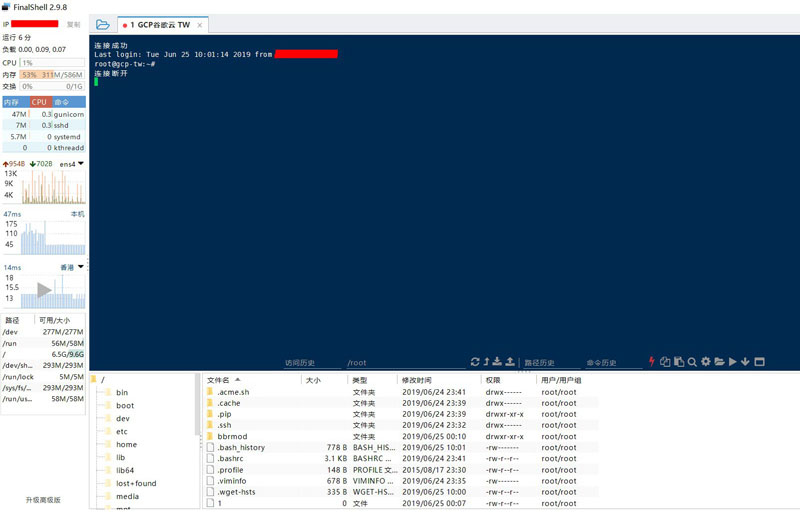Sort files by 文件名 column header
This screenshot has height=512, width=800.
pos(252,380)
